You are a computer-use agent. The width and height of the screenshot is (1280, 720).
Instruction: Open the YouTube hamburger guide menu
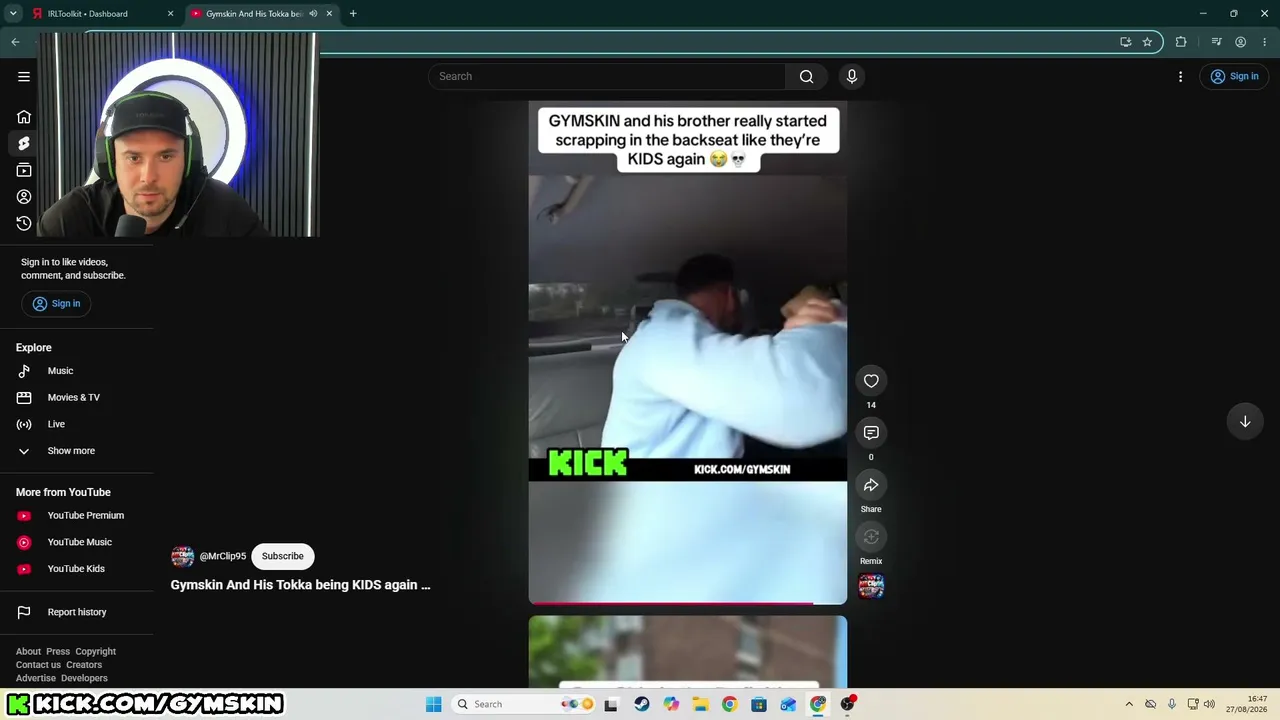pos(24,77)
